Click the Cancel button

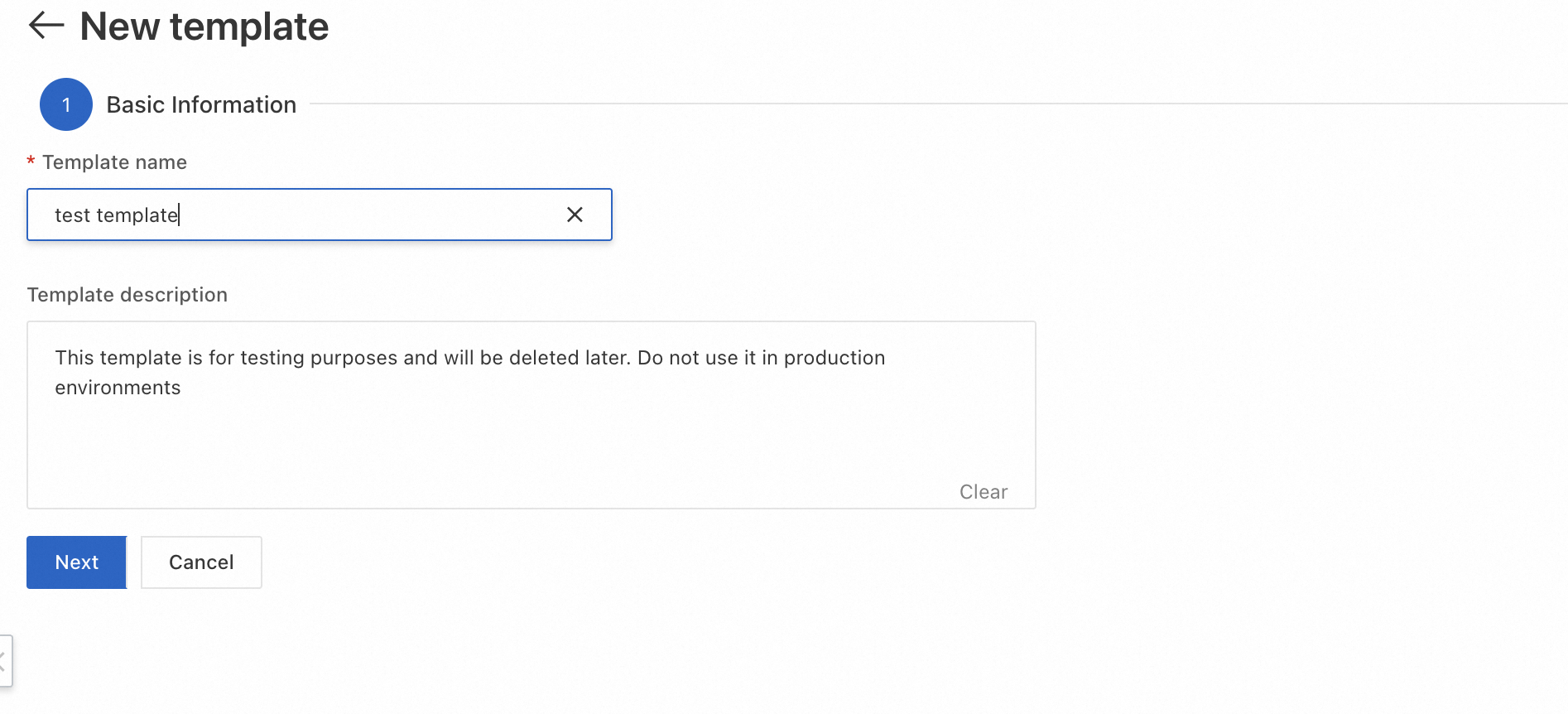[201, 562]
